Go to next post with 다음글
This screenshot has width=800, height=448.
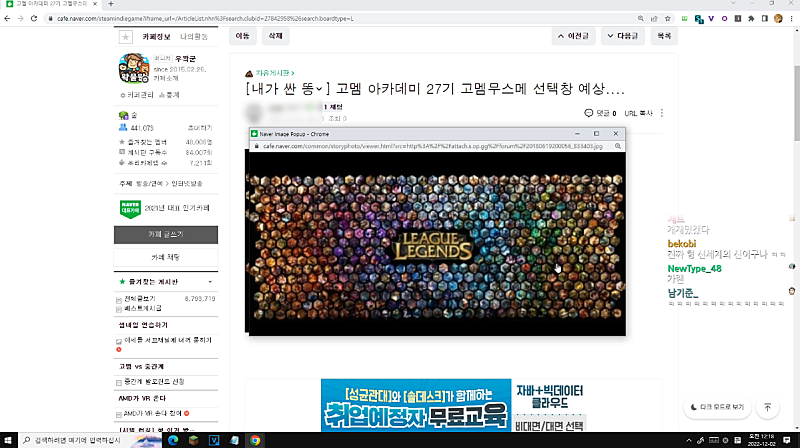click(621, 36)
